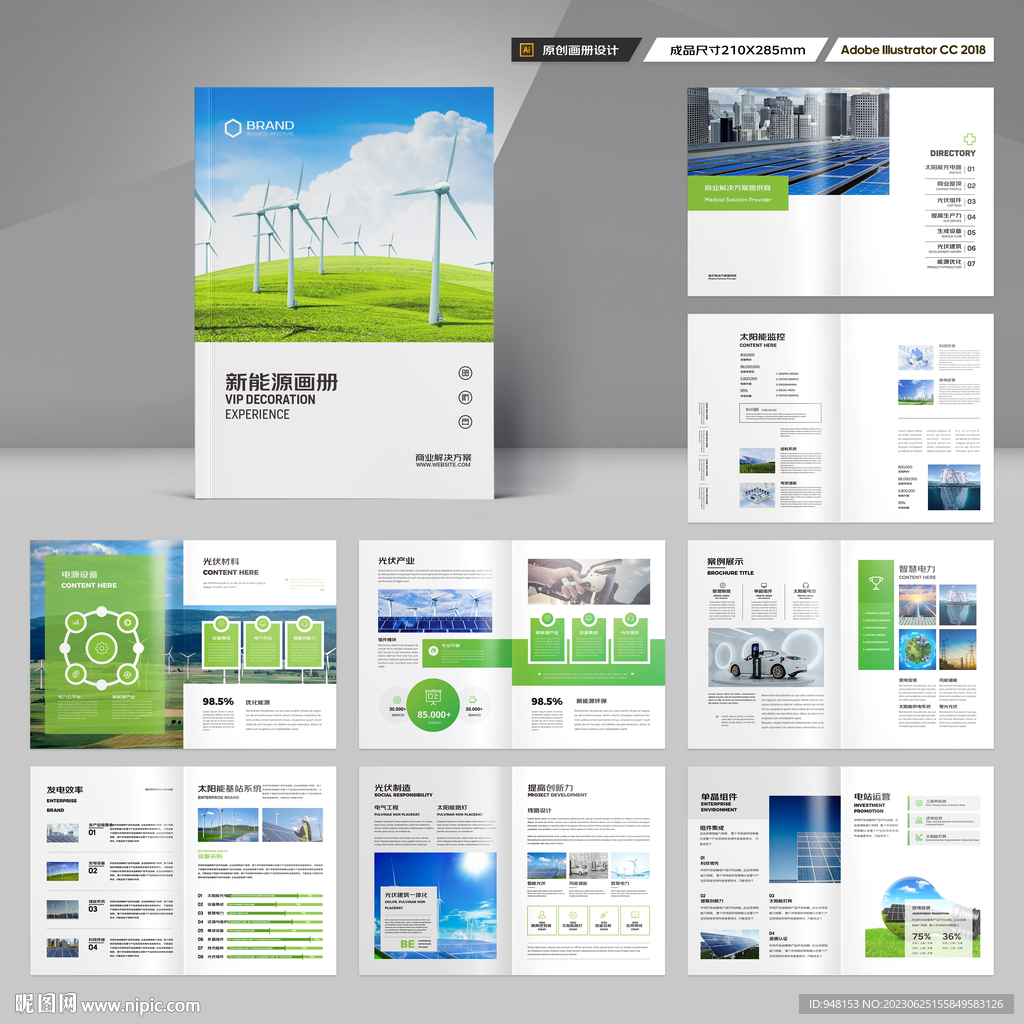Click the light bulb landscape image

(922, 918)
